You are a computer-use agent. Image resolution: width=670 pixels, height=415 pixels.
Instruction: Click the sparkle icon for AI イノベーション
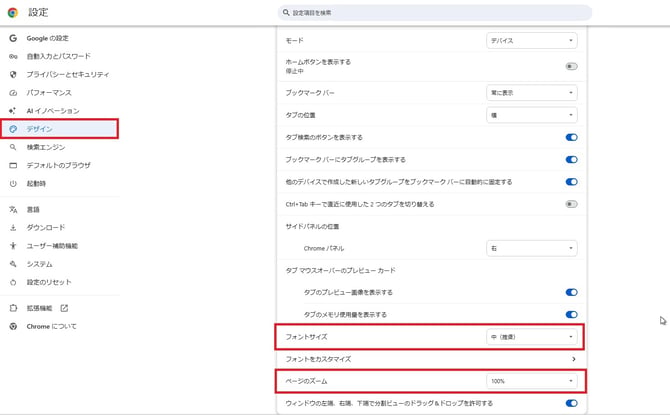coord(13,111)
